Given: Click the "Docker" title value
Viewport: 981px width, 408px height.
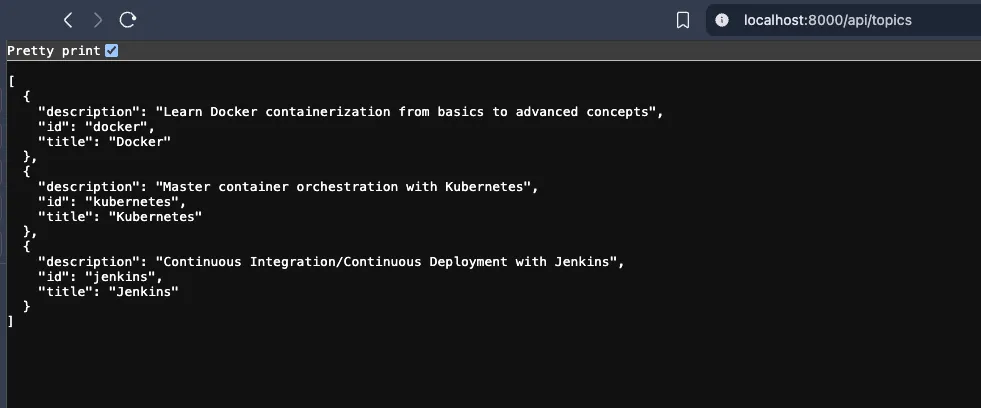Looking at the screenshot, I should tap(140, 142).
